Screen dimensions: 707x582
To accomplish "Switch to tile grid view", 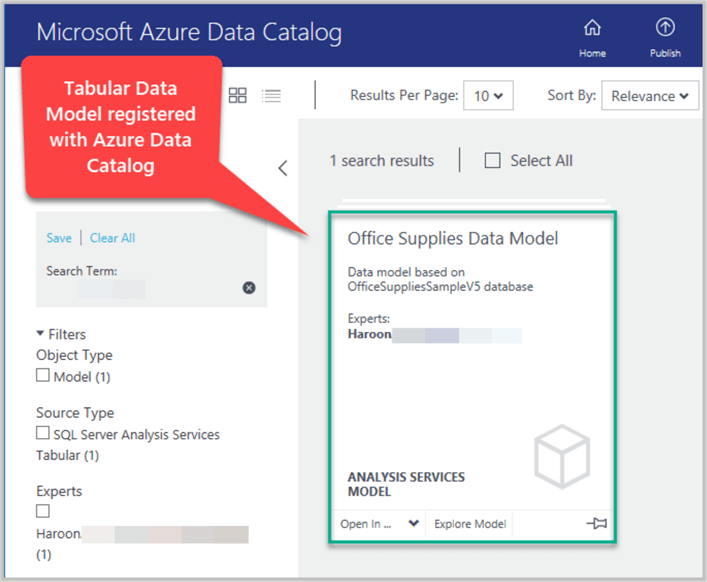I will 238,95.
